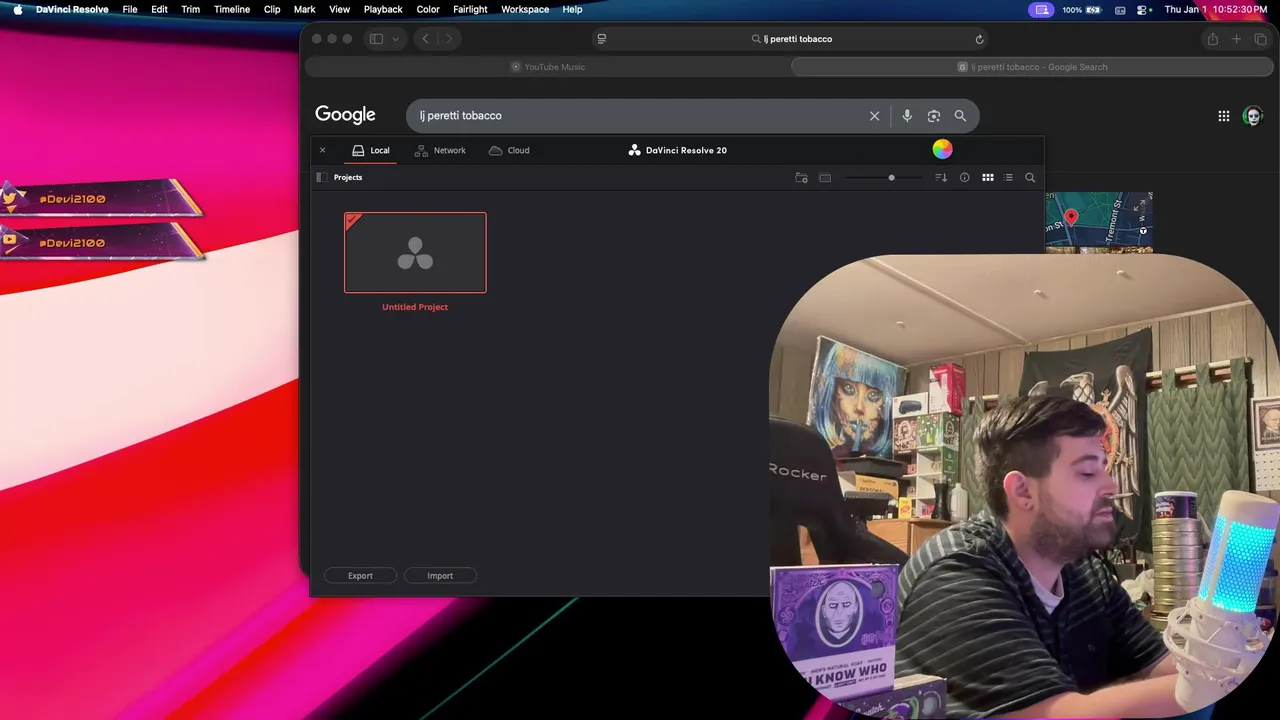Open the Edit menu in menu bar

point(159,9)
